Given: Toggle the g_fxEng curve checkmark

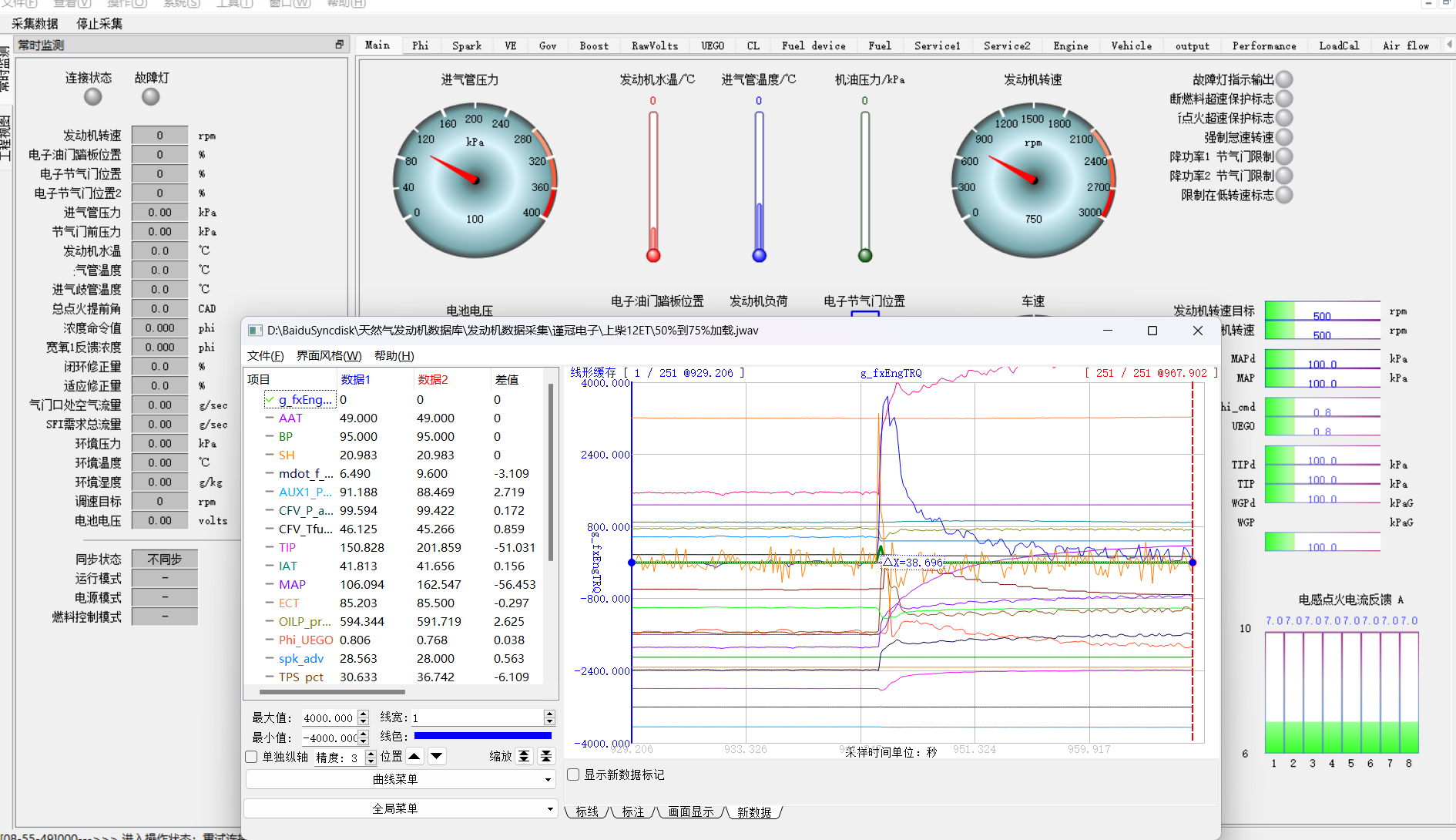Looking at the screenshot, I should pyautogui.click(x=270, y=399).
